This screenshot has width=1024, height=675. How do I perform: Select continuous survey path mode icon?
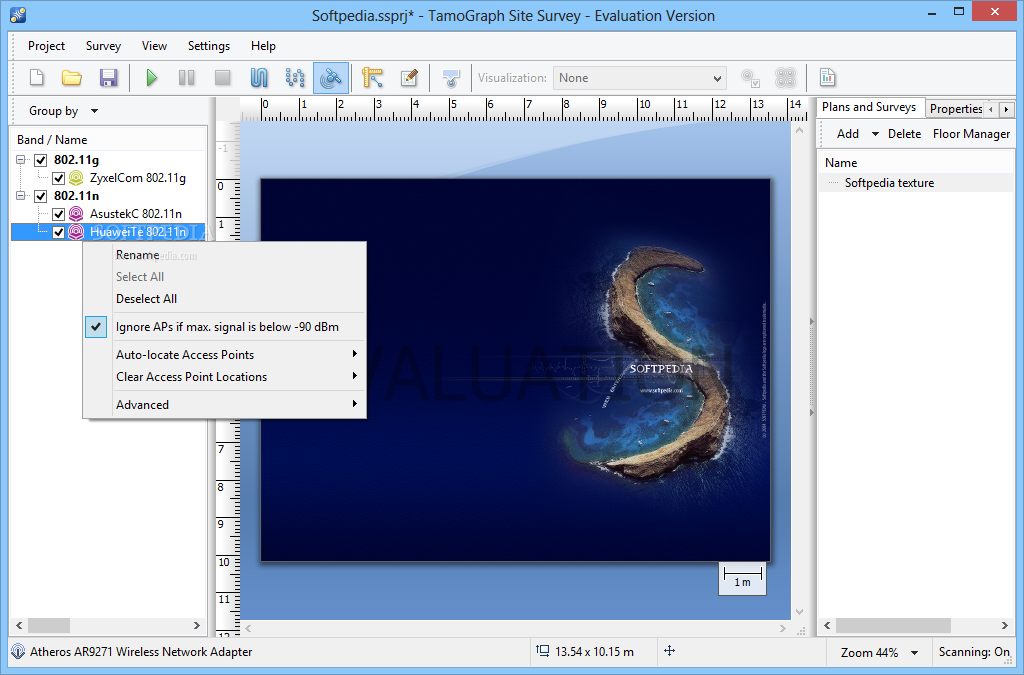click(x=259, y=78)
